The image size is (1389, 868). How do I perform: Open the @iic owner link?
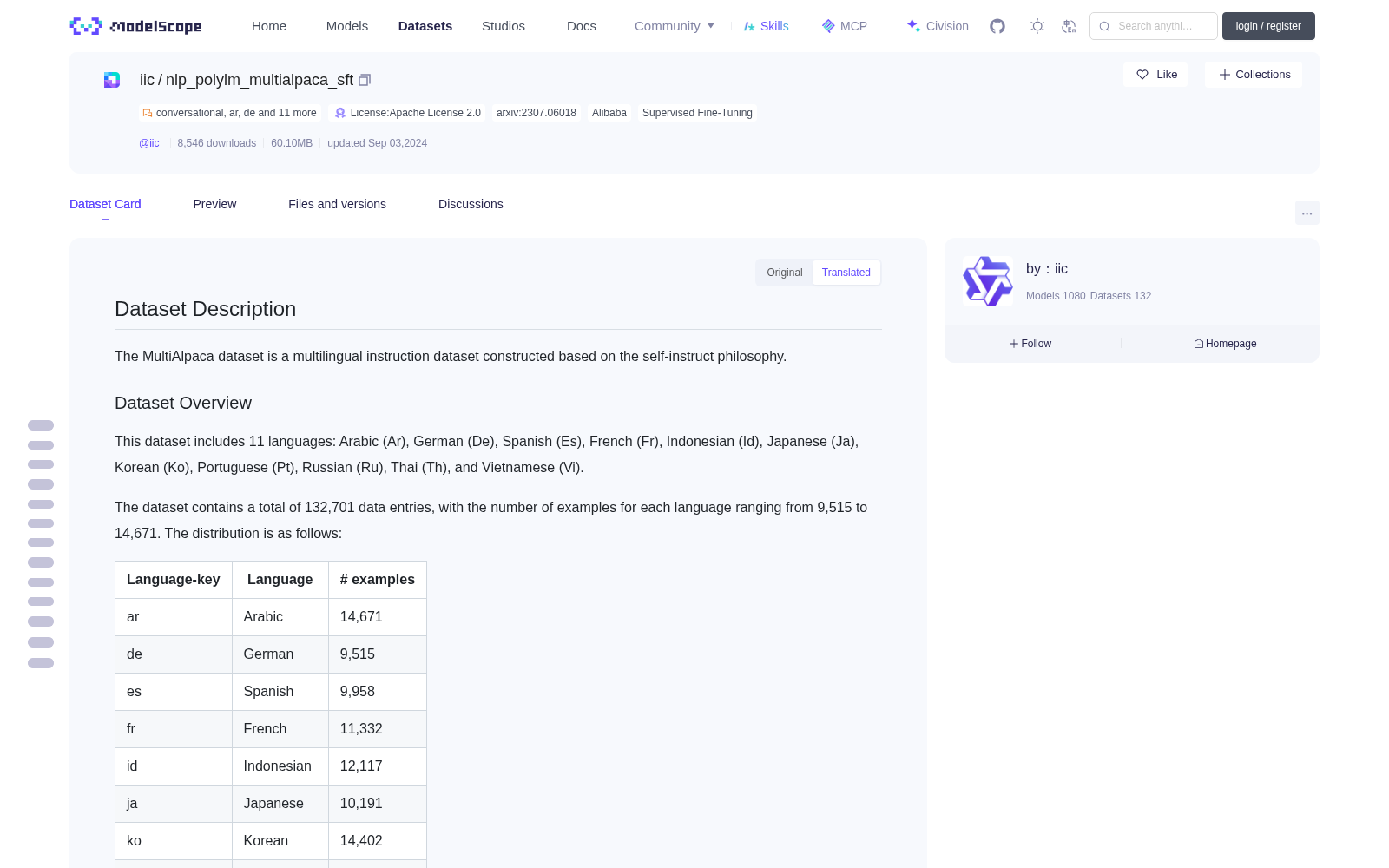click(x=149, y=143)
